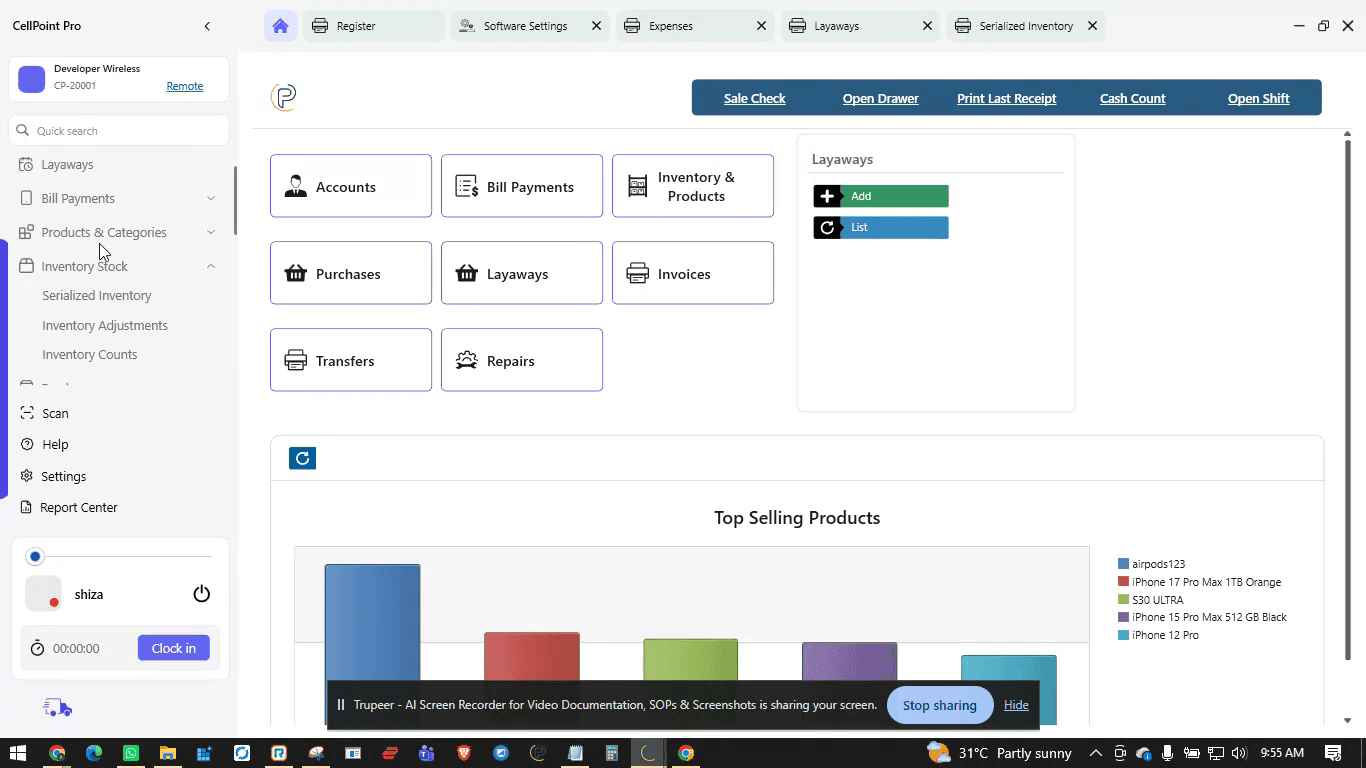Open WhatsApp from the taskbar
Screen dimensions: 1366x768
131,753
